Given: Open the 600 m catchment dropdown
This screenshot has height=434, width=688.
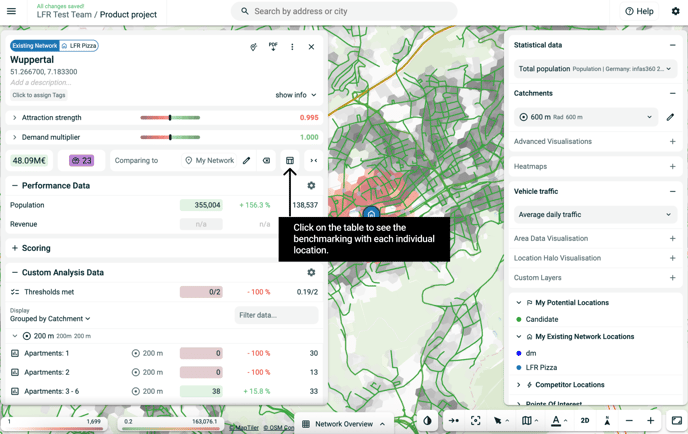Looking at the screenshot, I should pos(586,117).
